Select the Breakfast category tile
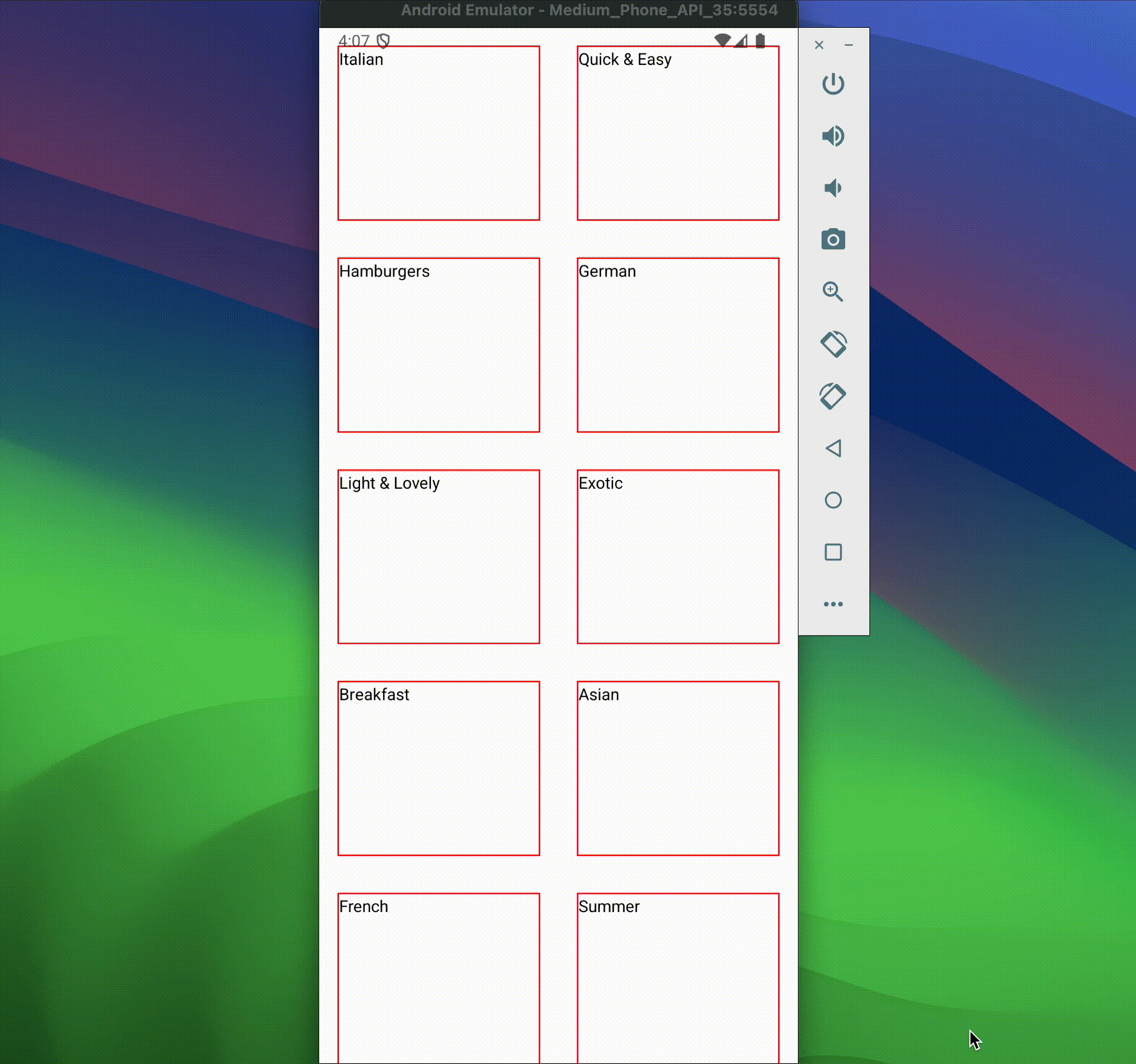The width and height of the screenshot is (1136, 1064). pos(439,768)
